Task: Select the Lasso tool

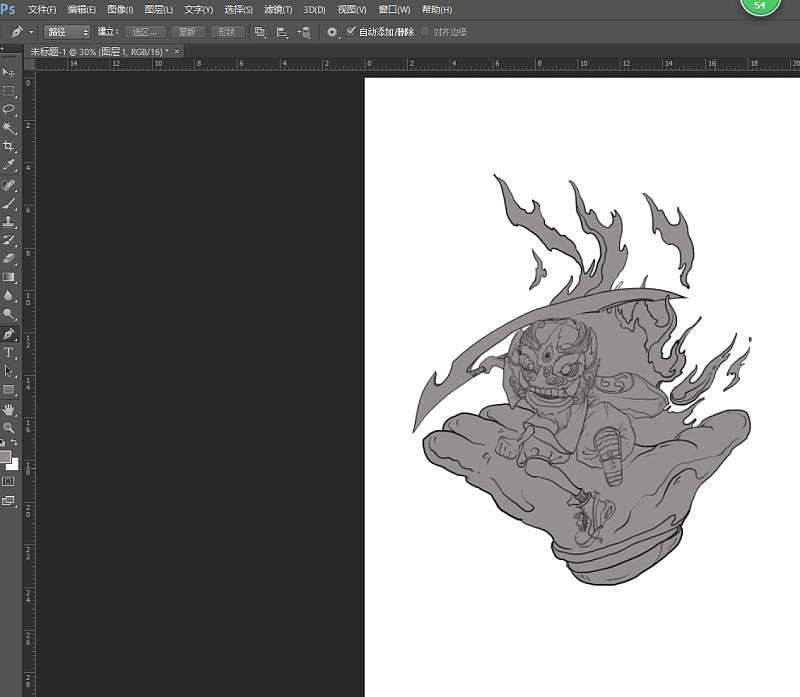Action: pos(8,109)
